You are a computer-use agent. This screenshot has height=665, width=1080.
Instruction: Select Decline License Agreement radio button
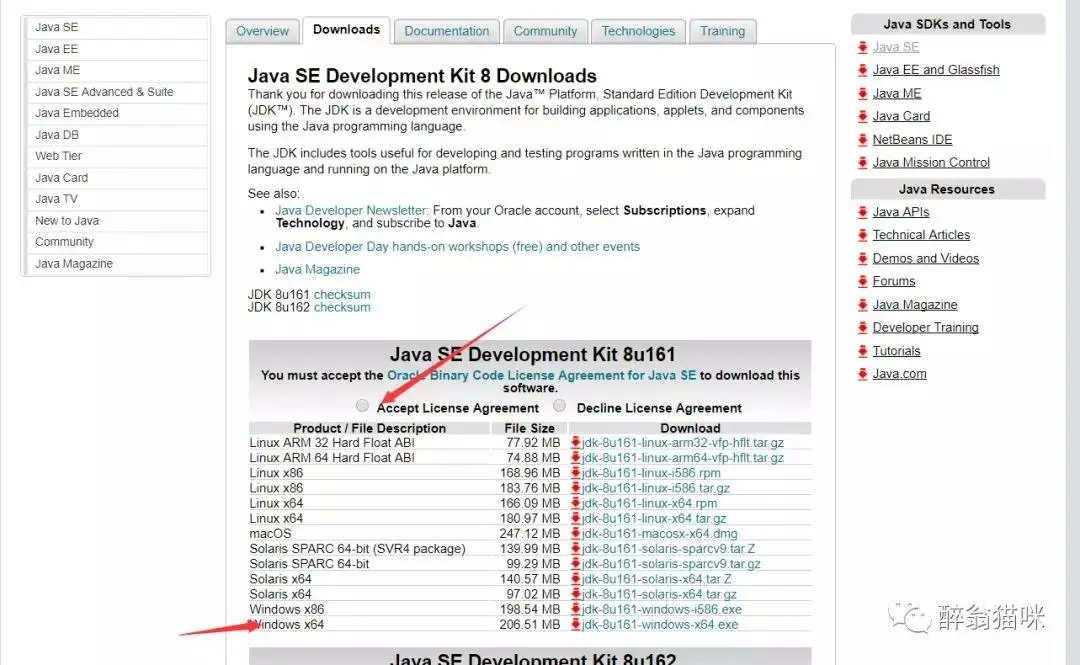[559, 406]
